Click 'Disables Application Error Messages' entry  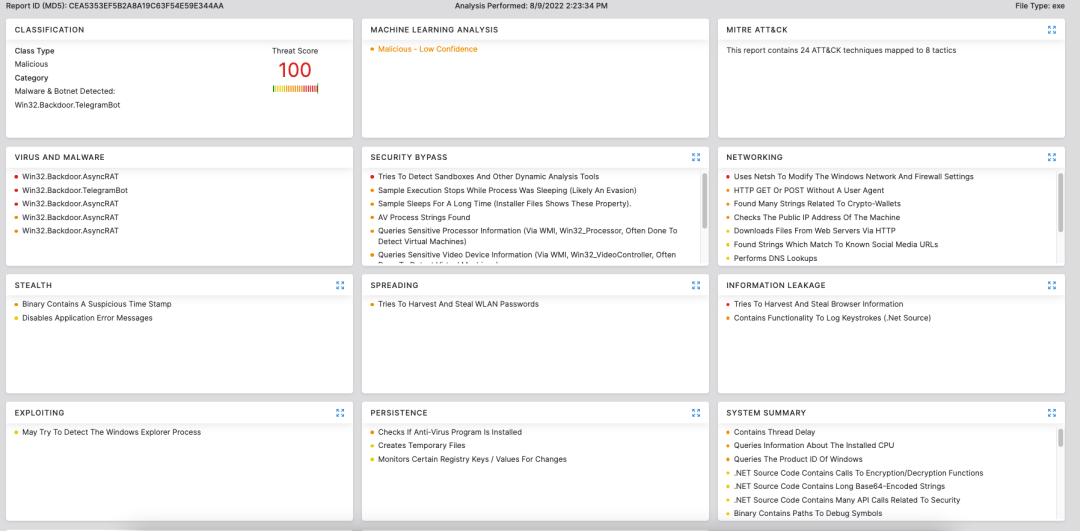[x=87, y=318]
